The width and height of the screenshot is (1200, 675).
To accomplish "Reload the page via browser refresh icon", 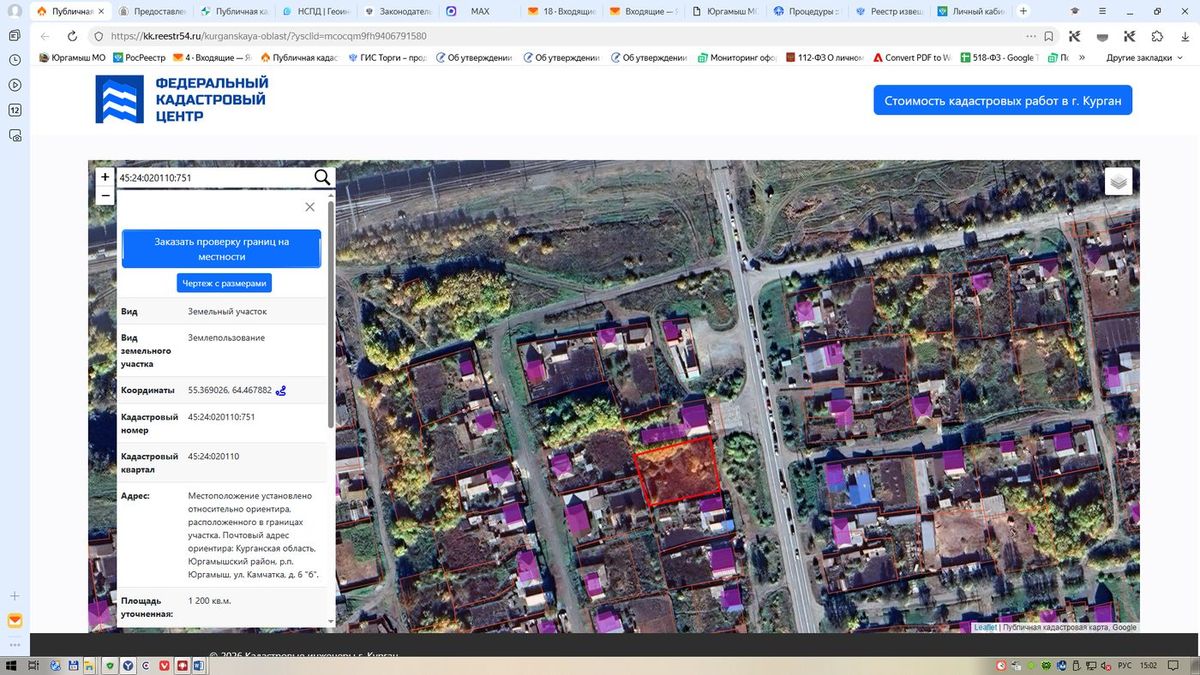I will coord(72,35).
